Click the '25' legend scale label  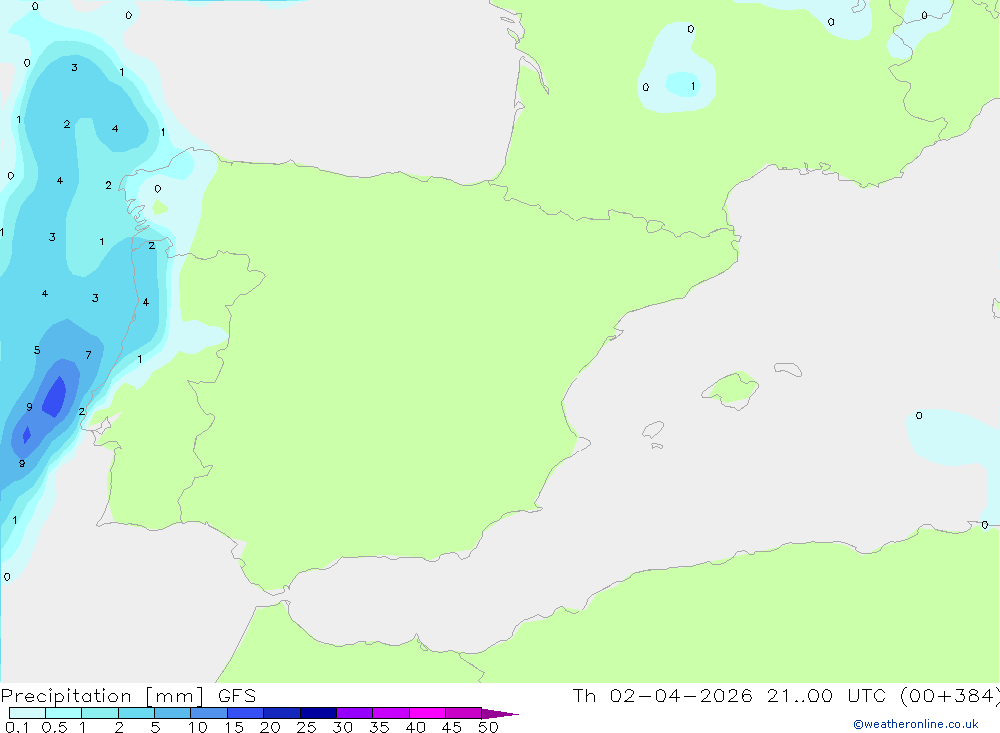click(x=307, y=727)
